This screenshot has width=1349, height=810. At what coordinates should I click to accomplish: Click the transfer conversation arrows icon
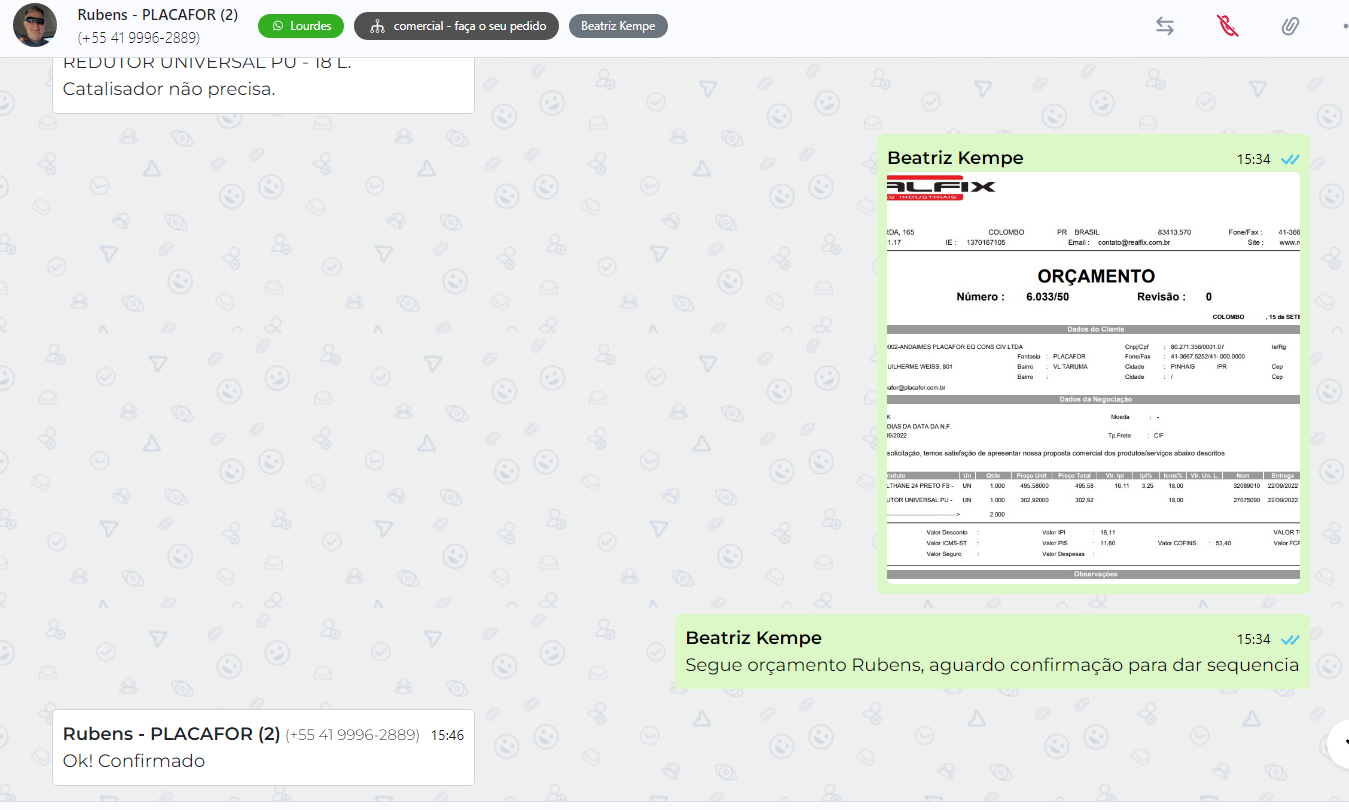click(x=1165, y=27)
